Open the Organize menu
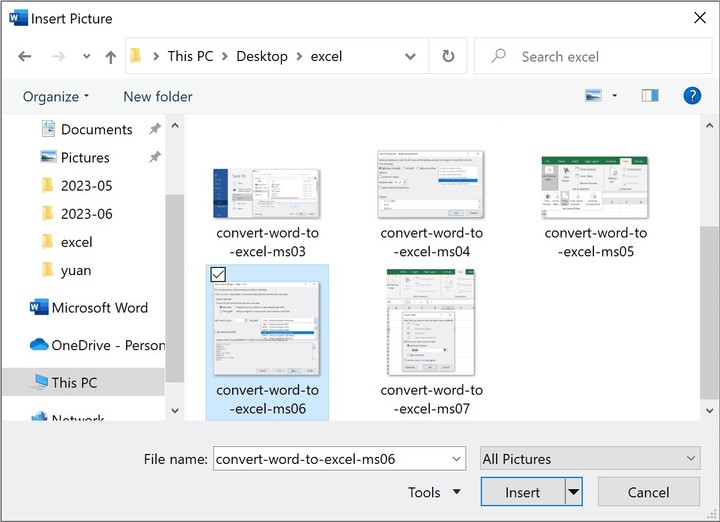Image resolution: width=720 pixels, height=522 pixels. tap(56, 96)
